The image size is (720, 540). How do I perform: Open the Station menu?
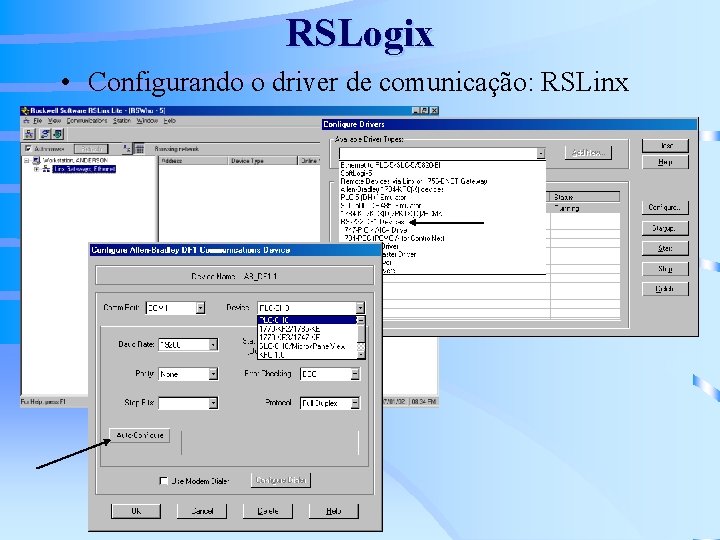(122, 121)
